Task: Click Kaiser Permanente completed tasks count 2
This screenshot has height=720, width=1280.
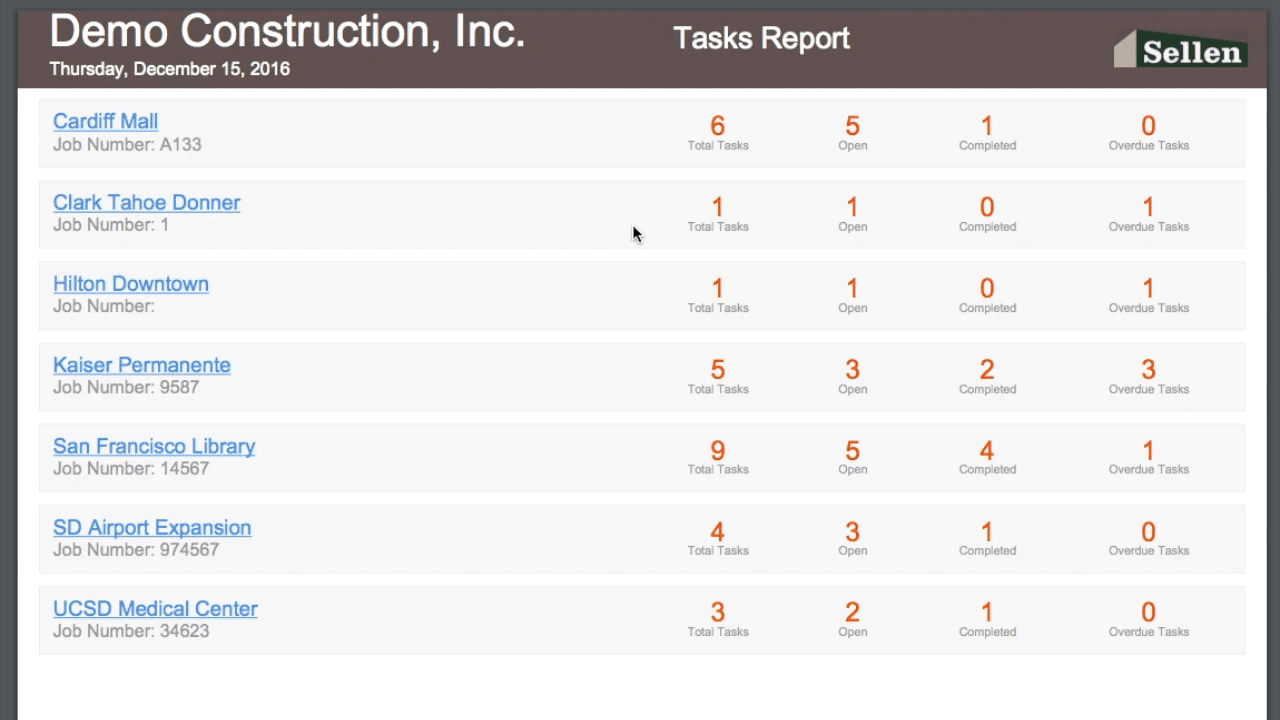Action: tap(987, 370)
